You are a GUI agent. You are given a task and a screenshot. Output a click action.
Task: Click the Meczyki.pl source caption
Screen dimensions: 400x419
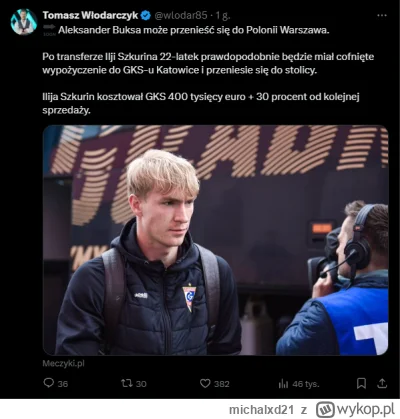point(63,363)
